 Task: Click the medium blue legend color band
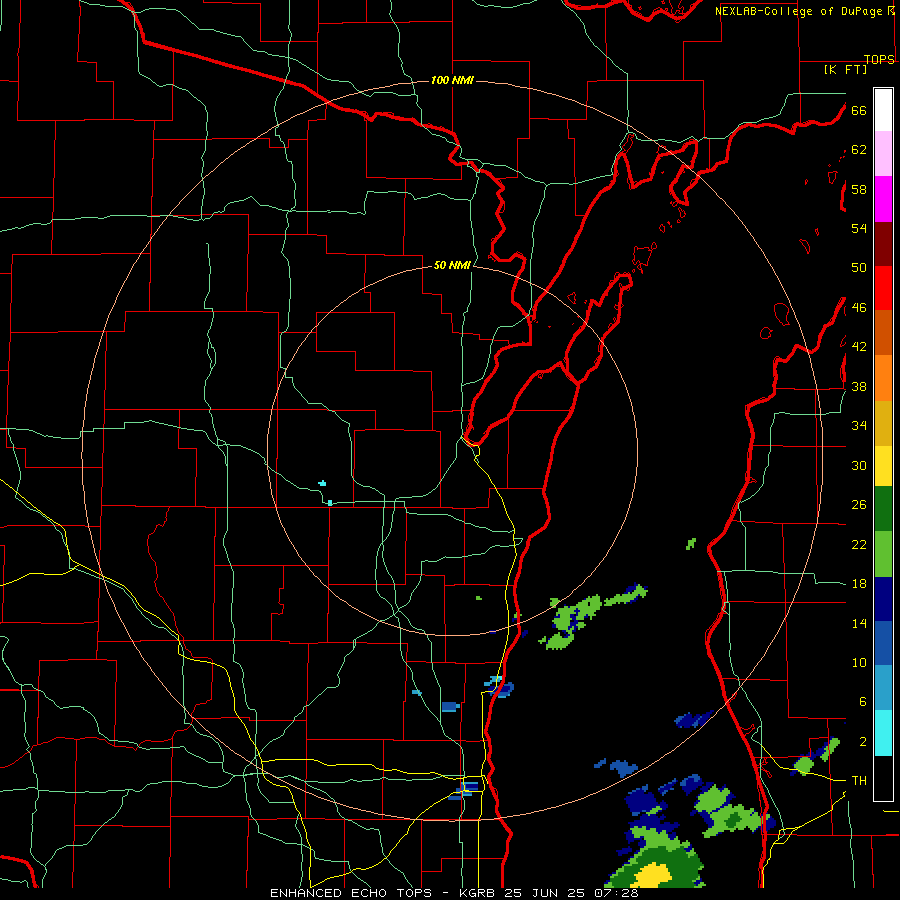pyautogui.click(x=883, y=643)
